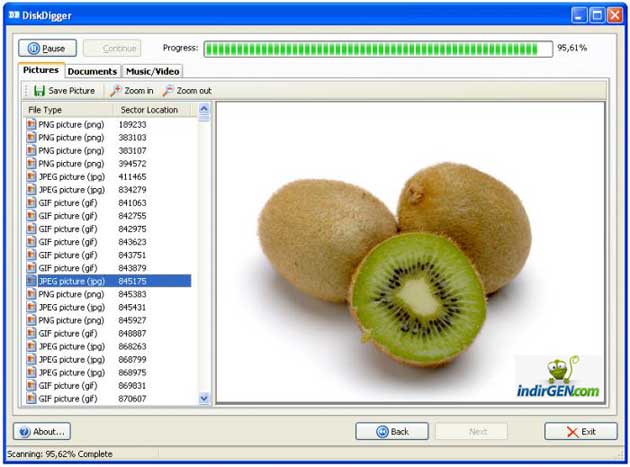Select GIF icon at sector 870607

31,399
